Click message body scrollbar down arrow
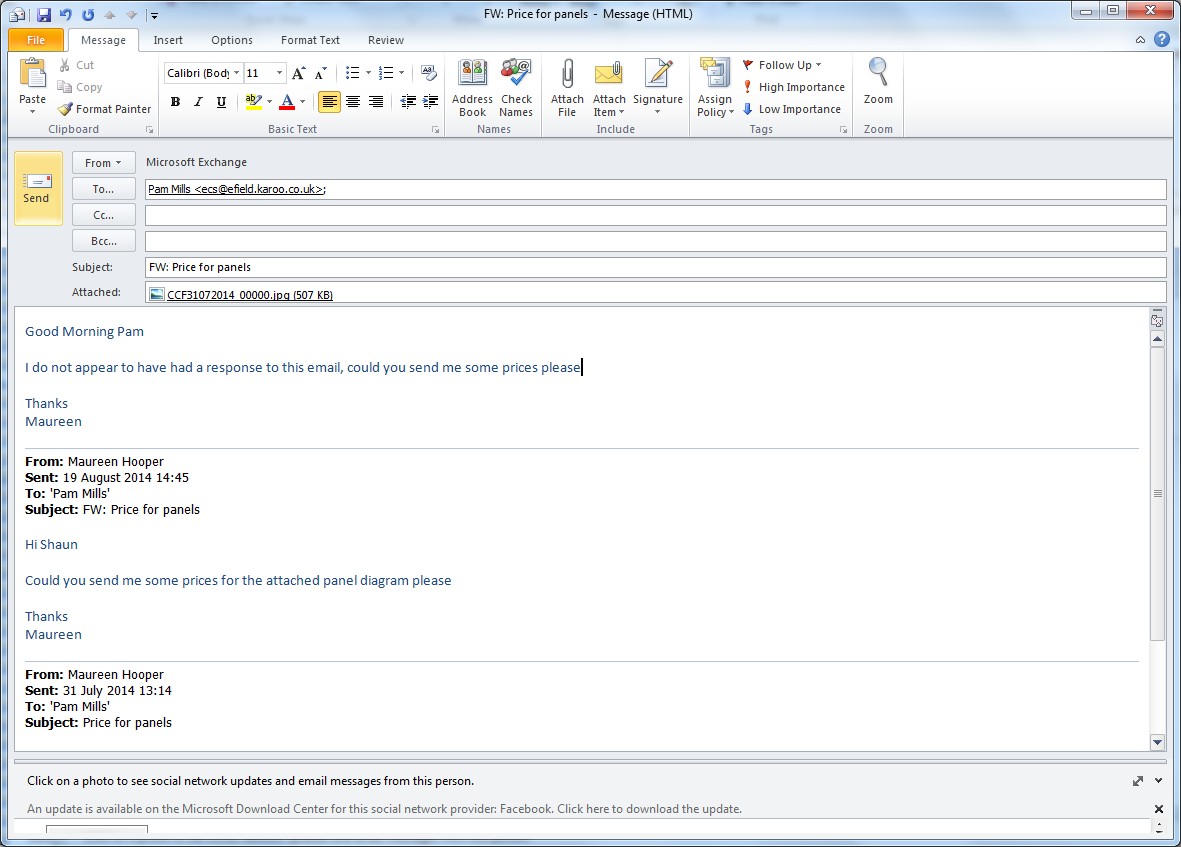1181x847 pixels. (1158, 742)
